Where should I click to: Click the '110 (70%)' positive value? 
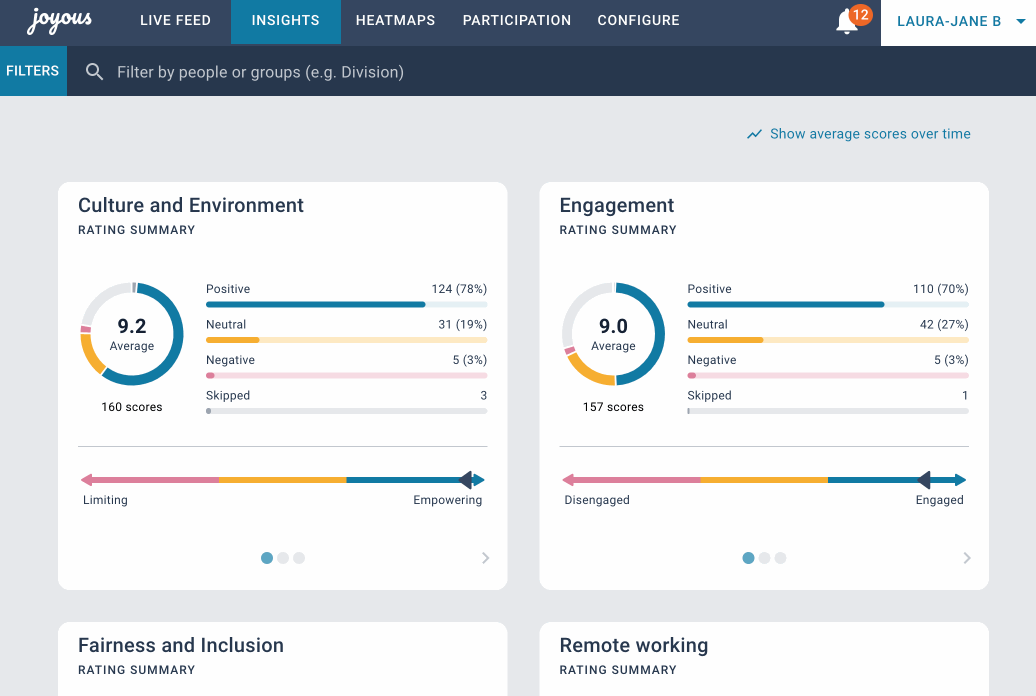coord(941,289)
